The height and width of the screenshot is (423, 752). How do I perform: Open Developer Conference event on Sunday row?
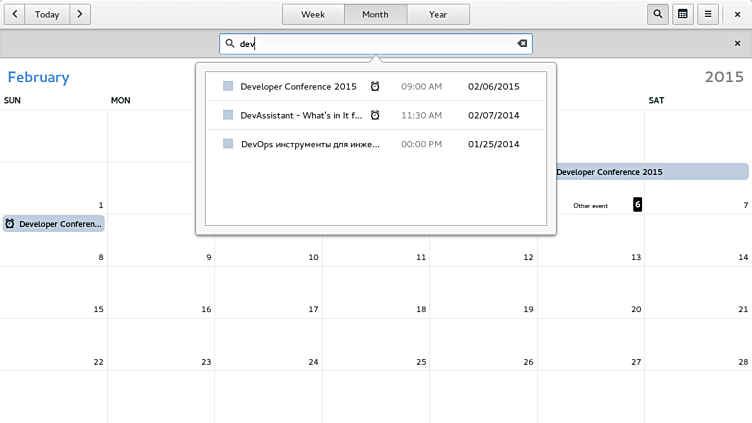[x=54, y=224]
